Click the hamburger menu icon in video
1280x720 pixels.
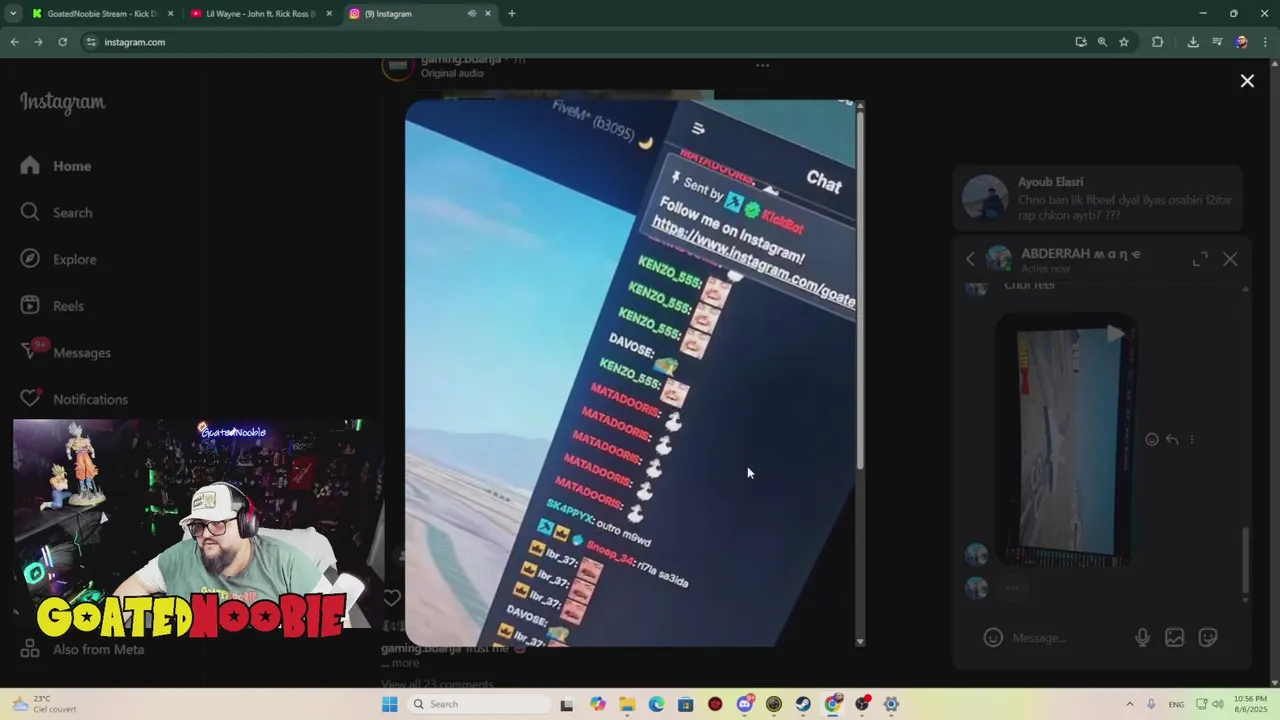click(x=698, y=128)
